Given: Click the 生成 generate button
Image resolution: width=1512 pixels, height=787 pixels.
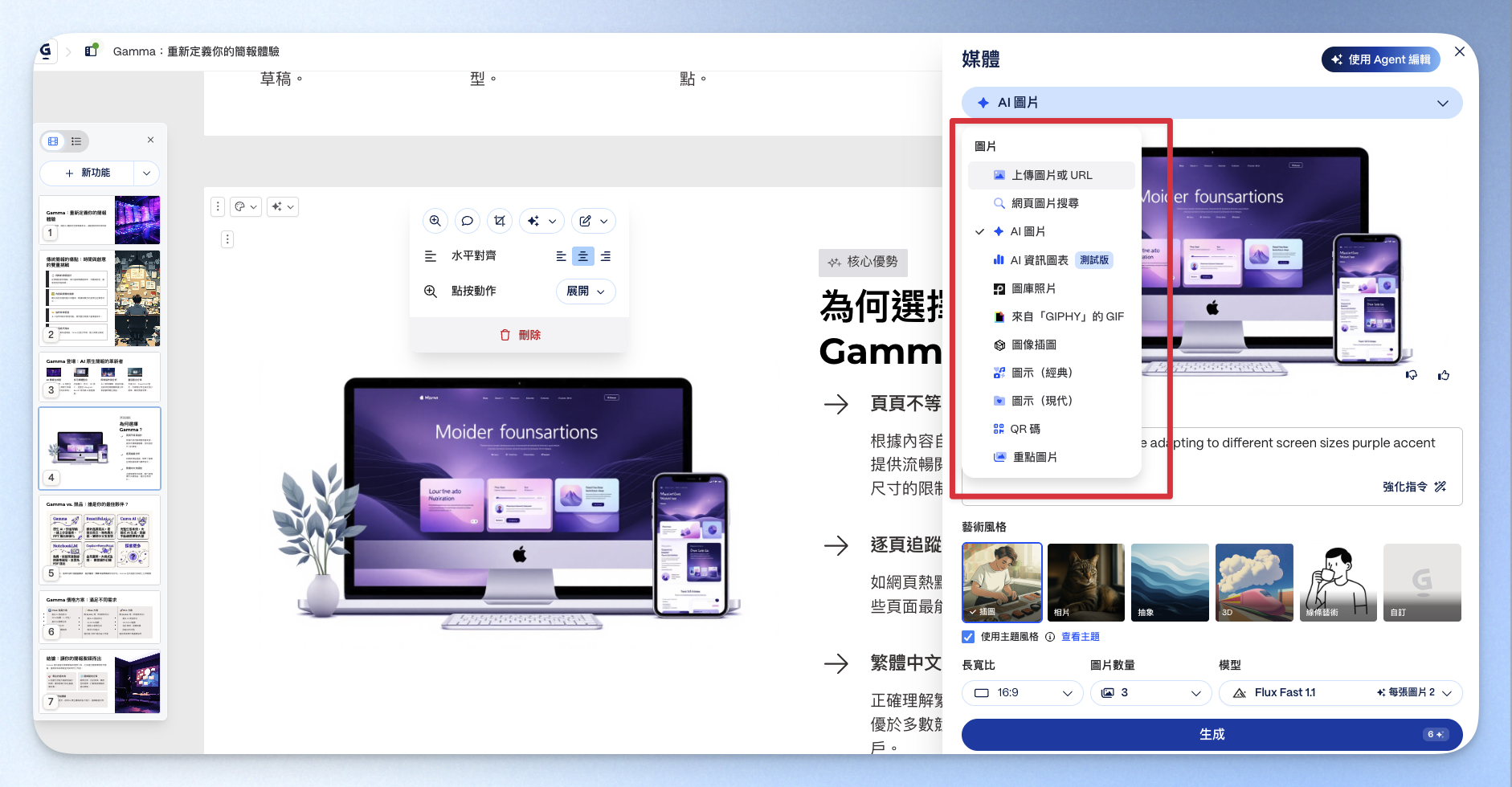Looking at the screenshot, I should point(1211,734).
